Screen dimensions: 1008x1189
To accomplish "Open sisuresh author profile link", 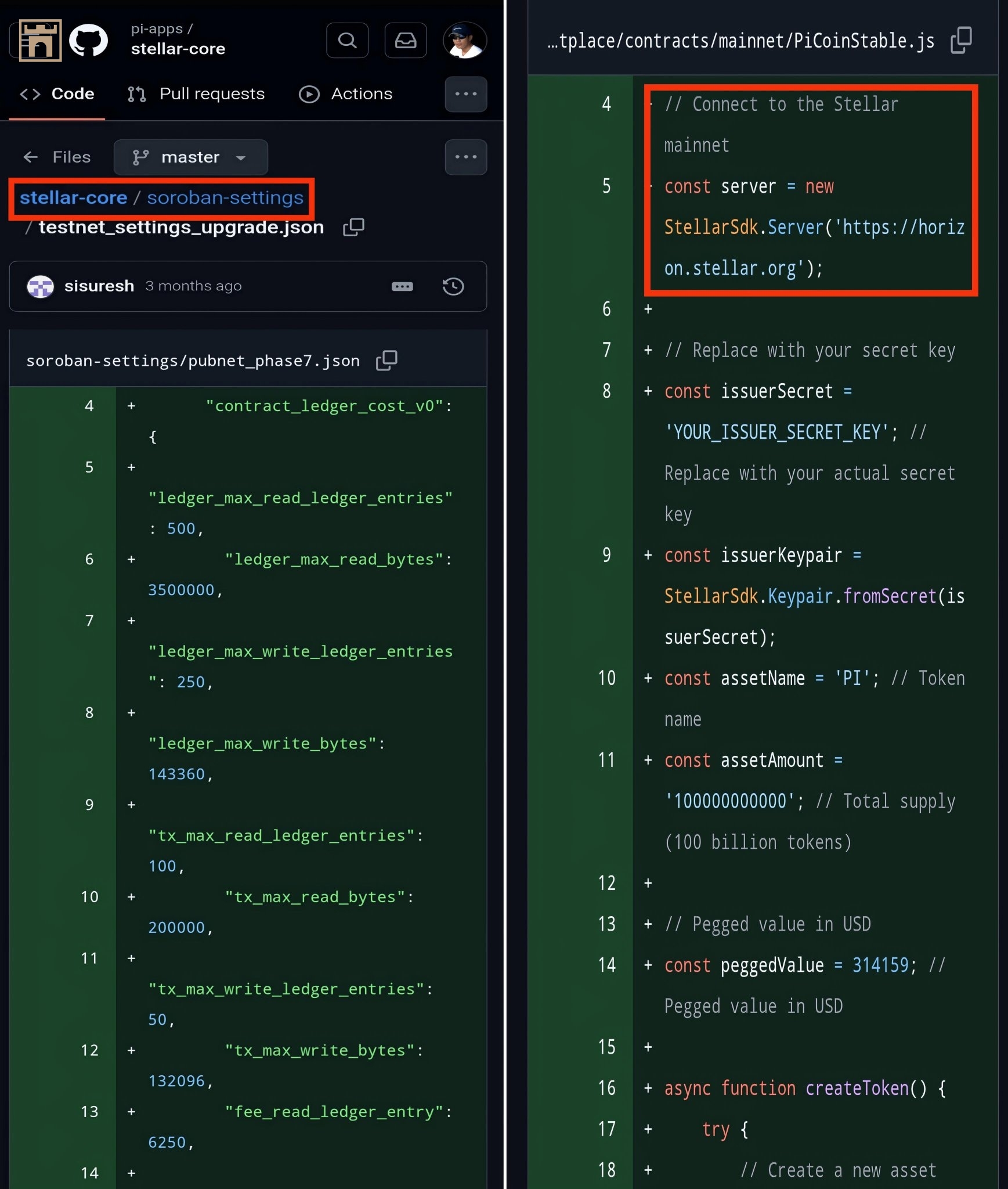I will click(99, 286).
